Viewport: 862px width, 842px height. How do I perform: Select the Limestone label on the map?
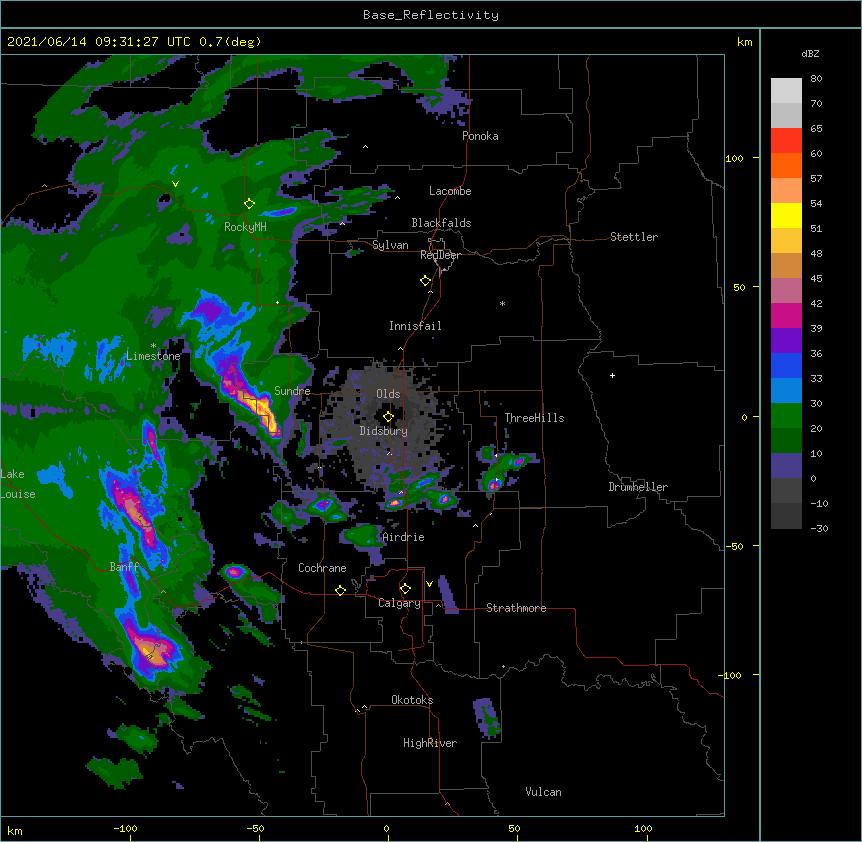(153, 356)
